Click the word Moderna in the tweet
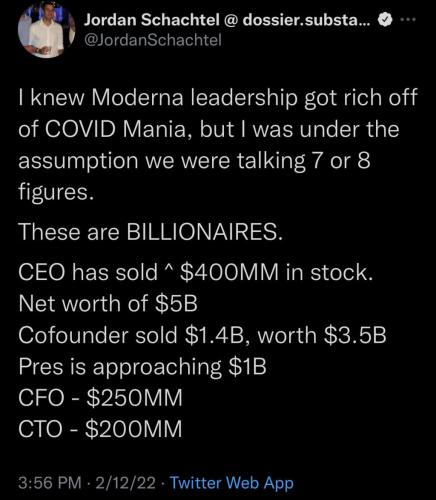This screenshot has width=436, height=500. tap(137, 97)
